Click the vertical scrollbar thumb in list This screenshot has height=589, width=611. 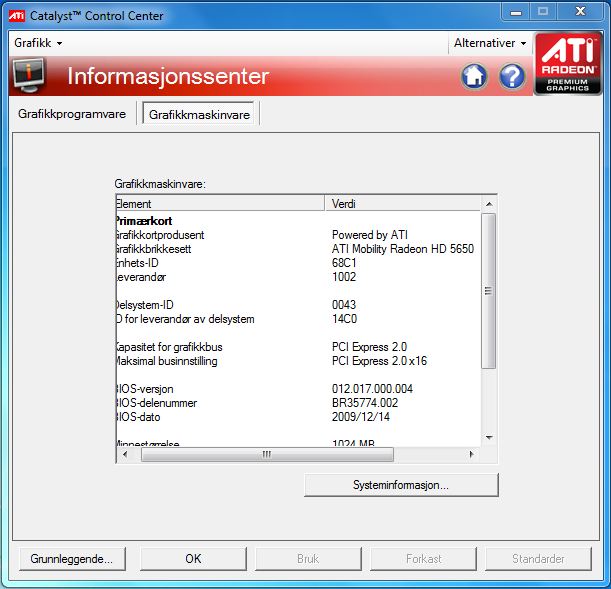pyautogui.click(x=489, y=291)
